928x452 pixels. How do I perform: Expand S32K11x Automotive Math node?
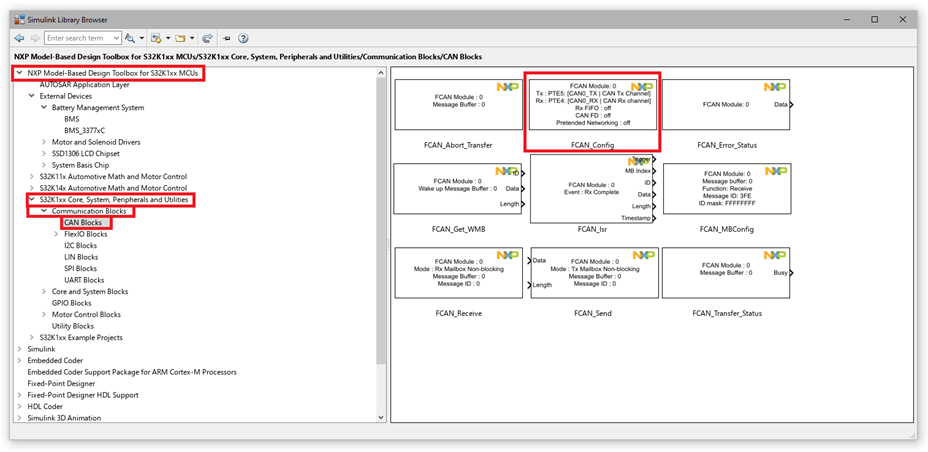pyautogui.click(x=32, y=176)
